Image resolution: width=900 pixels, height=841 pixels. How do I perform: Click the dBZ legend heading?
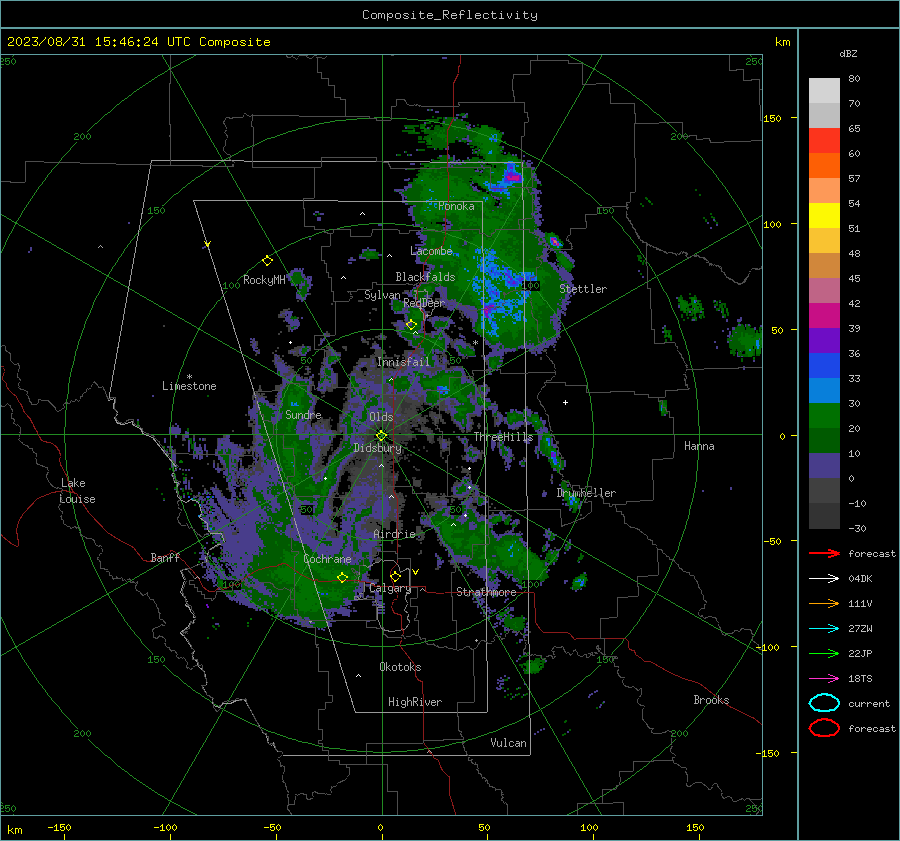click(x=848, y=53)
